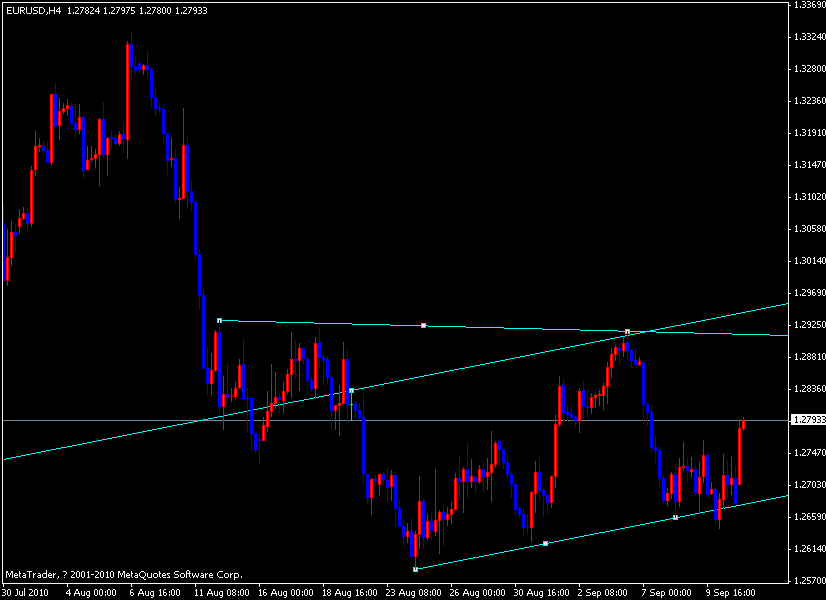826x600 pixels.
Task: Click the 30 Jul 2010 date label
Action: coord(25,593)
